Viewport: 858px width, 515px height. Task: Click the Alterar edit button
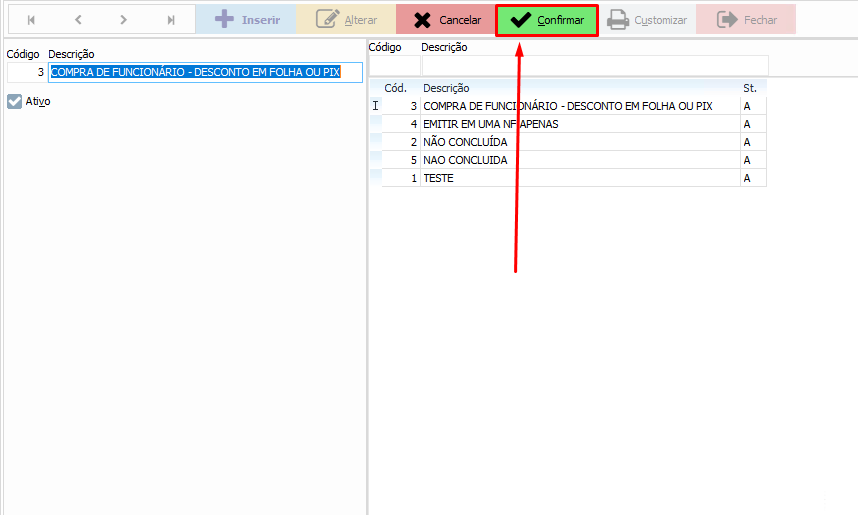pyautogui.click(x=346, y=20)
